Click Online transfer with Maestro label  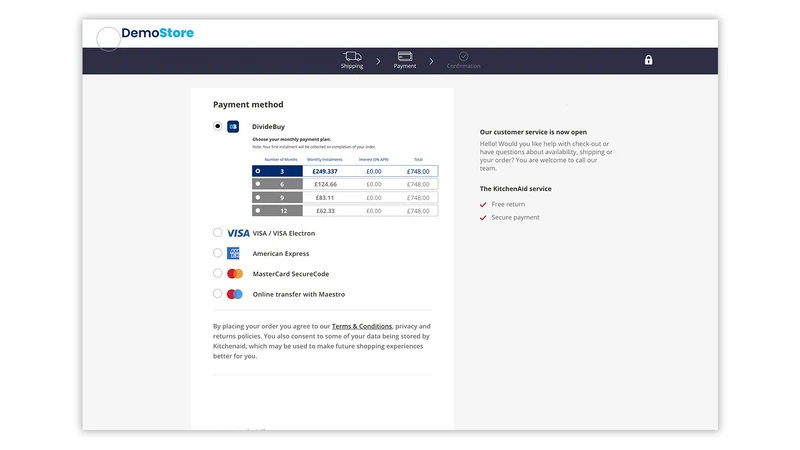click(x=298, y=294)
